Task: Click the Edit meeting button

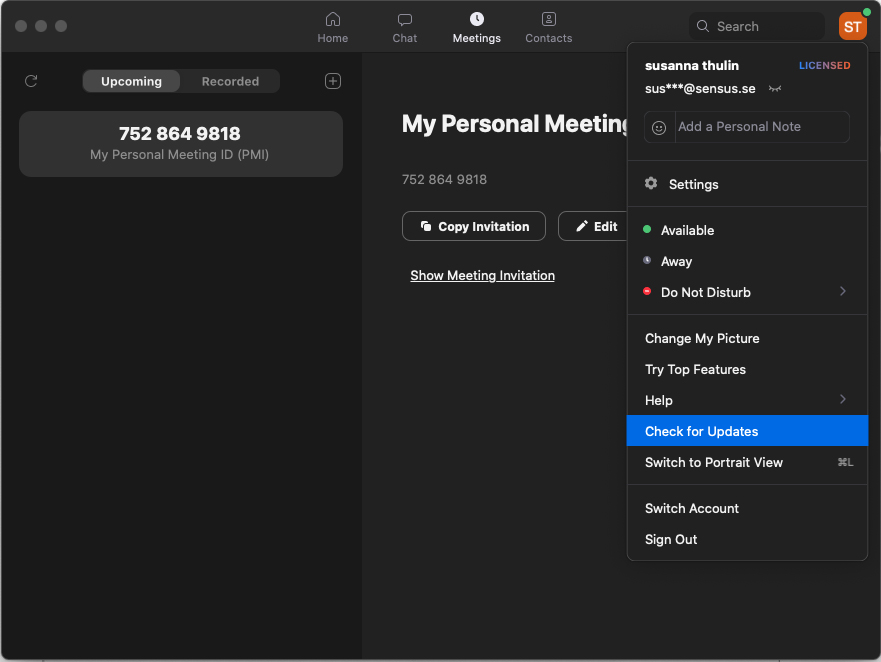Action: 593,226
